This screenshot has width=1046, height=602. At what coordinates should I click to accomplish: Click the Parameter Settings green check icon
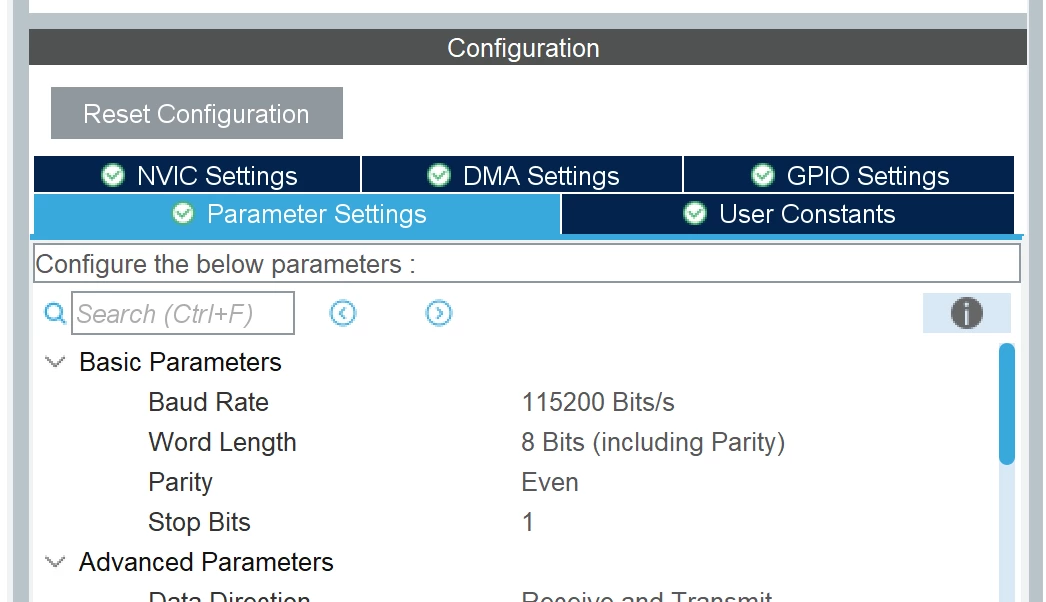(183, 214)
